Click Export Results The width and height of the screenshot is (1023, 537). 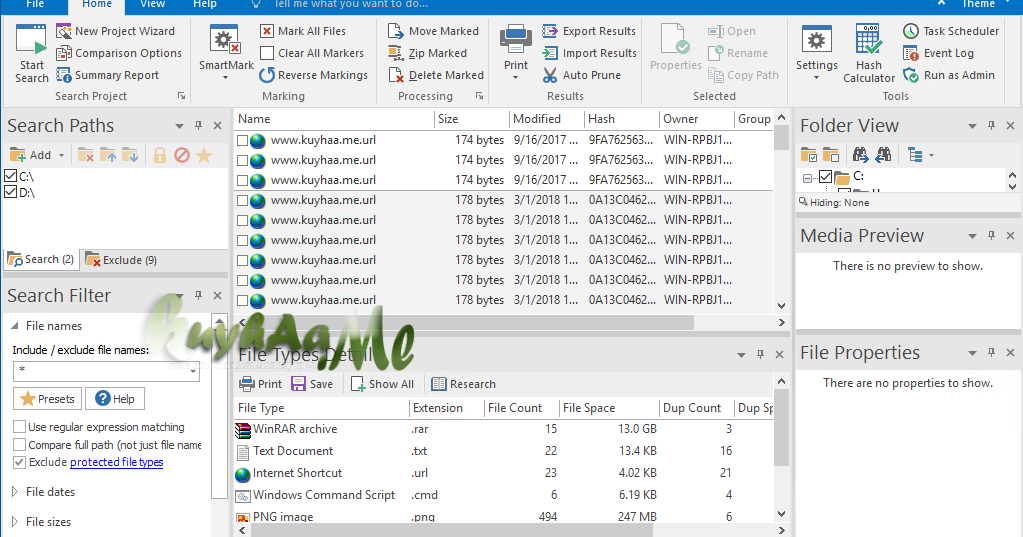(589, 31)
